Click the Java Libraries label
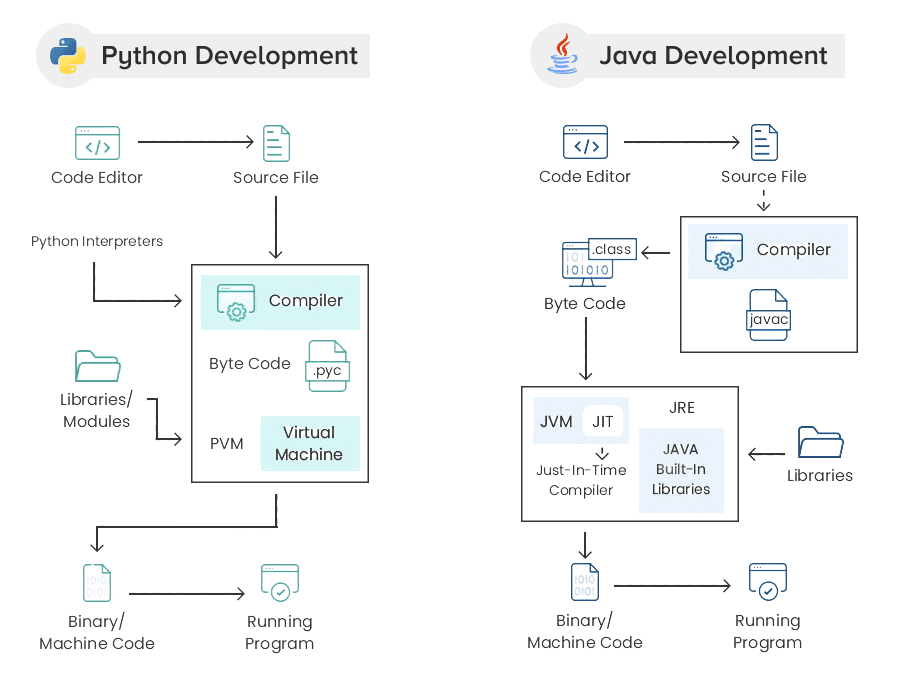This screenshot has height=679, width=900. pyautogui.click(x=820, y=476)
